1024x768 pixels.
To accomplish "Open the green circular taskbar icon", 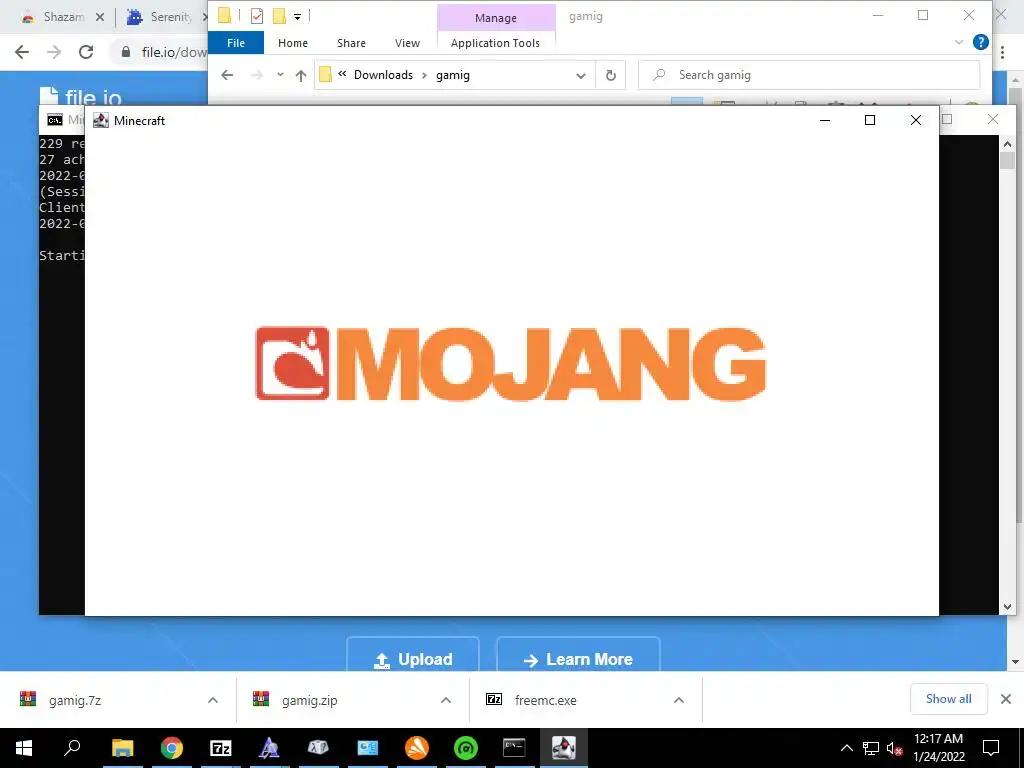I will pos(466,748).
